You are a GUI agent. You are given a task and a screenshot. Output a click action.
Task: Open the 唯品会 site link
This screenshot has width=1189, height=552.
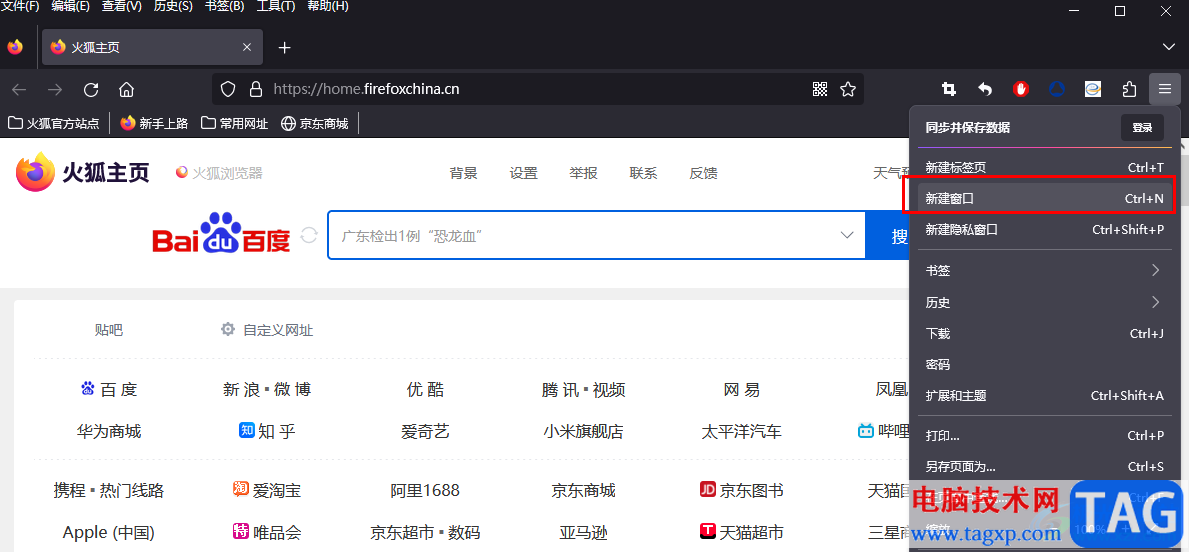[267, 532]
